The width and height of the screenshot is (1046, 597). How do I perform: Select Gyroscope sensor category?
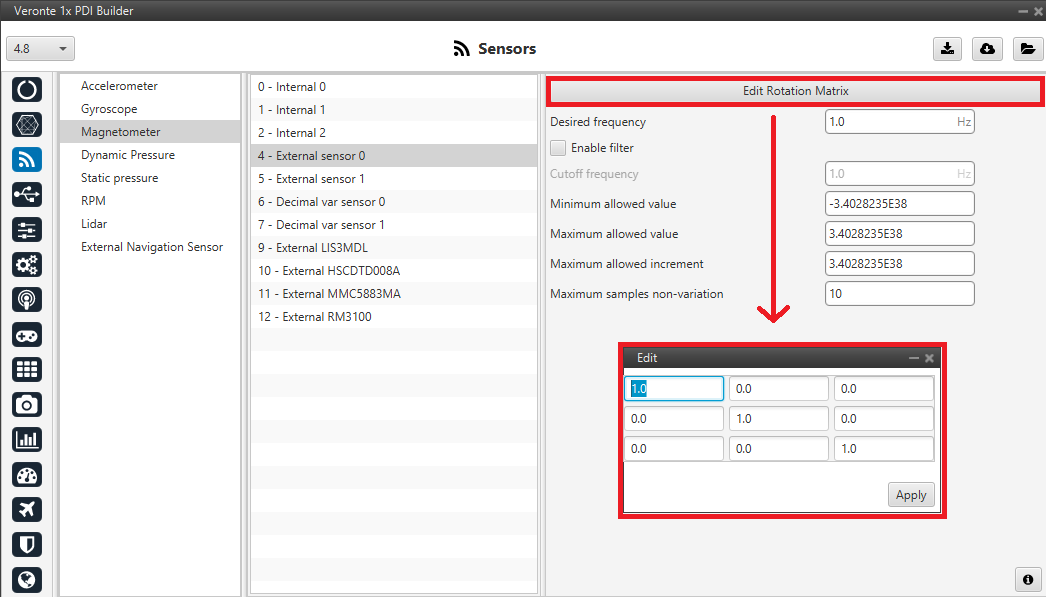[x=149, y=109]
